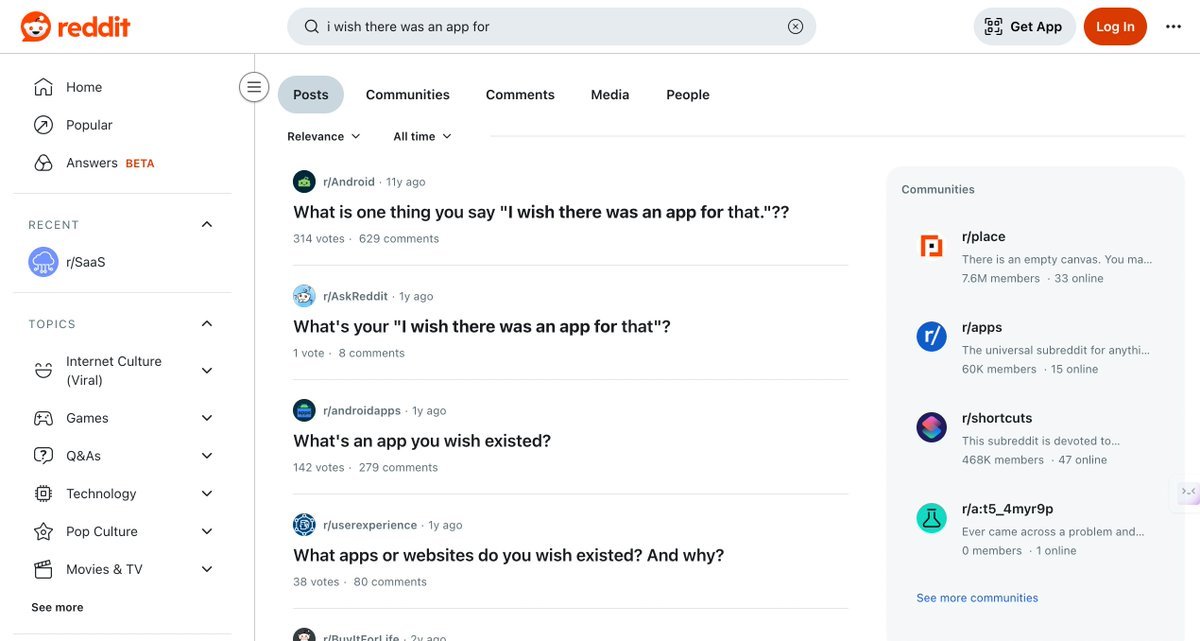Collapse the sidebar with the hamburger button
1200x641 pixels.
(x=254, y=87)
